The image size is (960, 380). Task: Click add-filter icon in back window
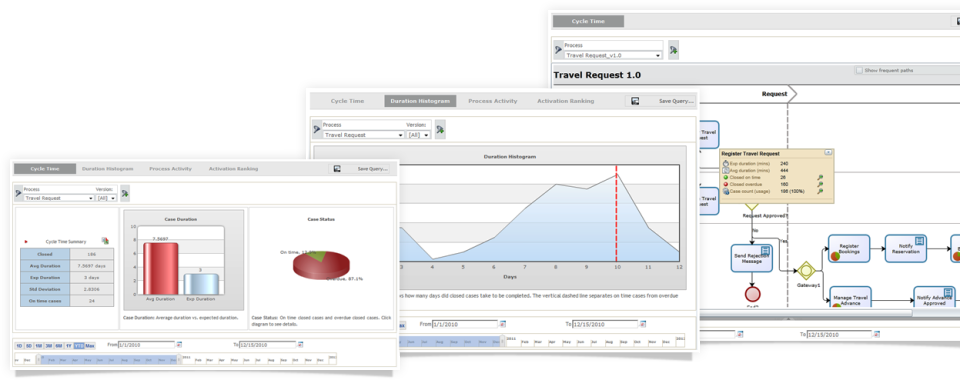[x=673, y=50]
